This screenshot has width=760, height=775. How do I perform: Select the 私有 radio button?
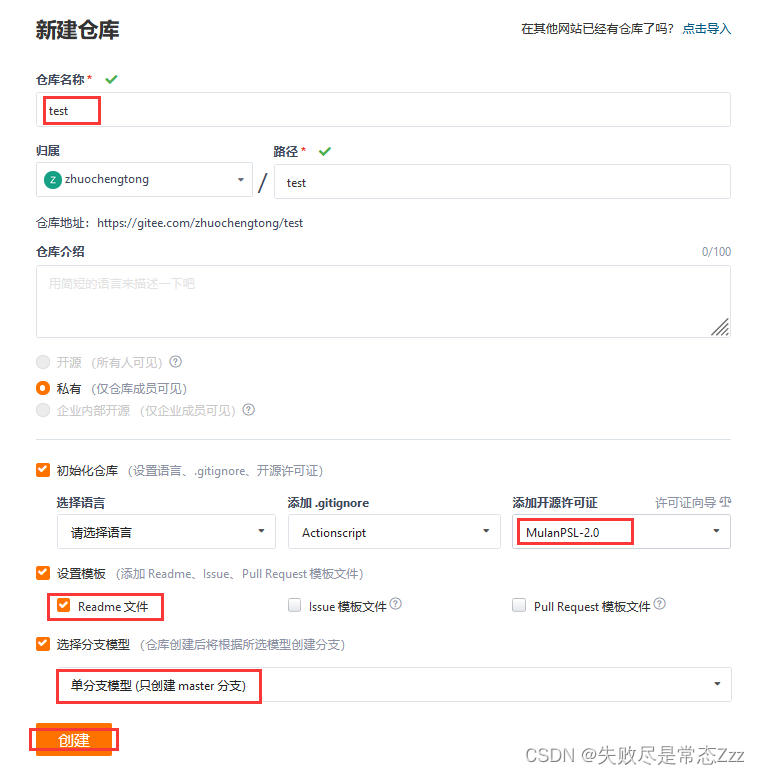point(43,388)
